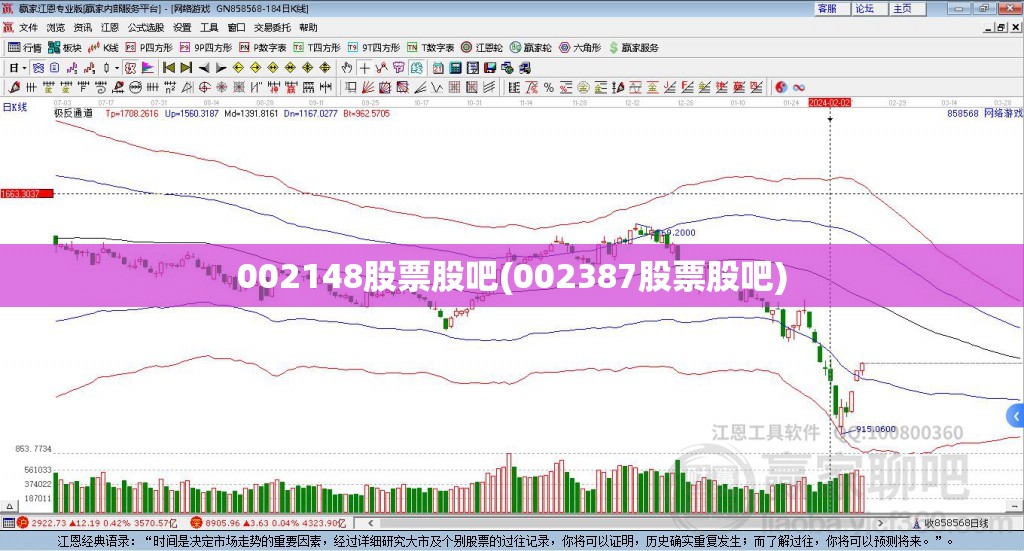
Task: Open the T四方形 tool
Action: click(317, 48)
